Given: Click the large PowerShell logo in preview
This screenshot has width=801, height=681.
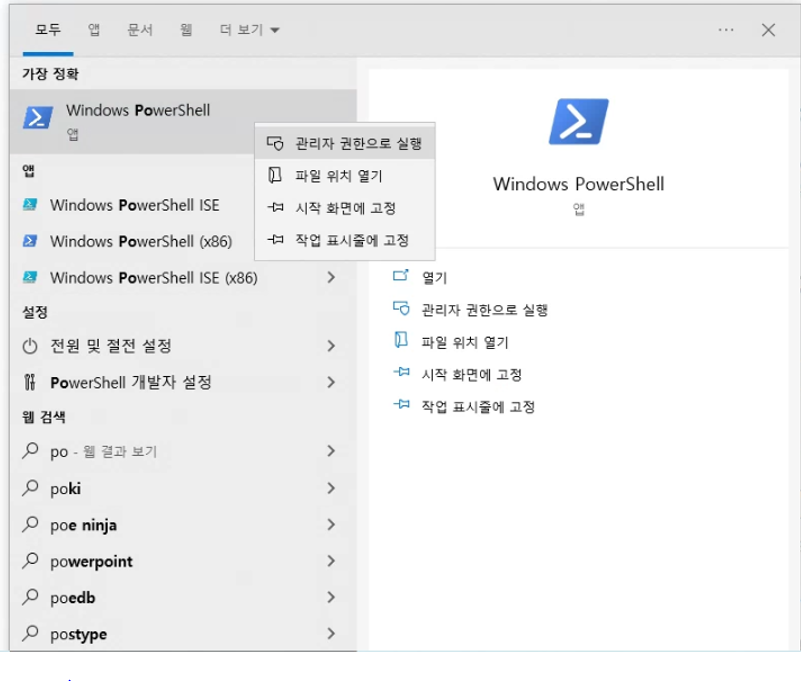Looking at the screenshot, I should pyautogui.click(x=578, y=122).
